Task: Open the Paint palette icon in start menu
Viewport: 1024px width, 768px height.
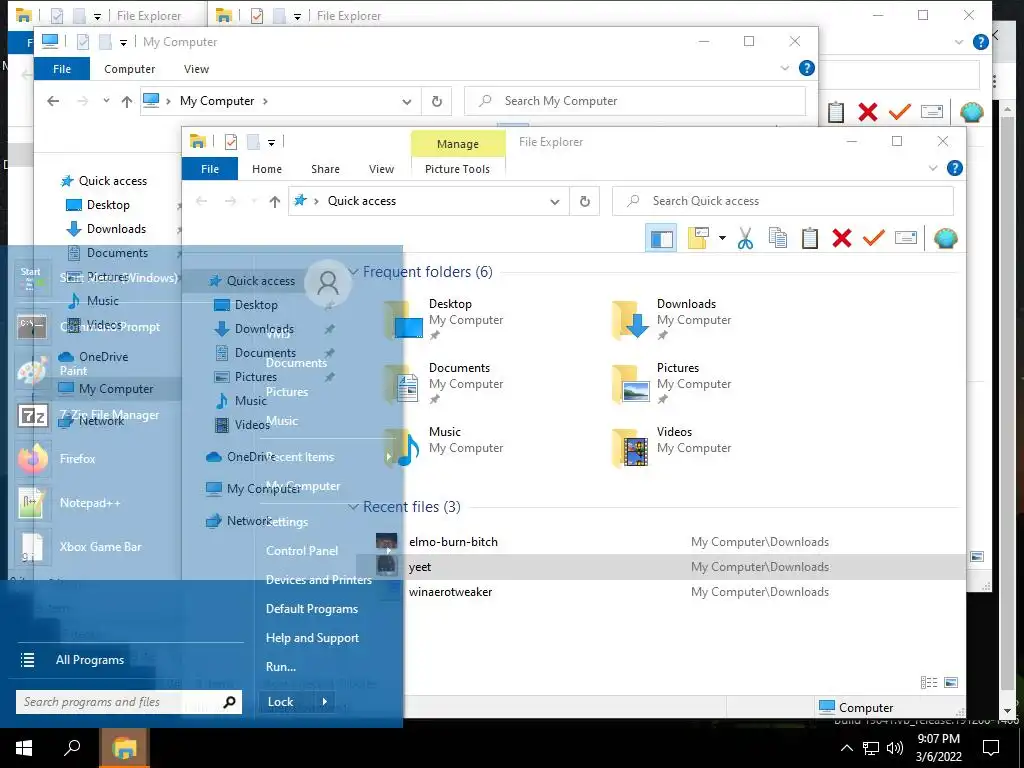Action: pyautogui.click(x=32, y=370)
